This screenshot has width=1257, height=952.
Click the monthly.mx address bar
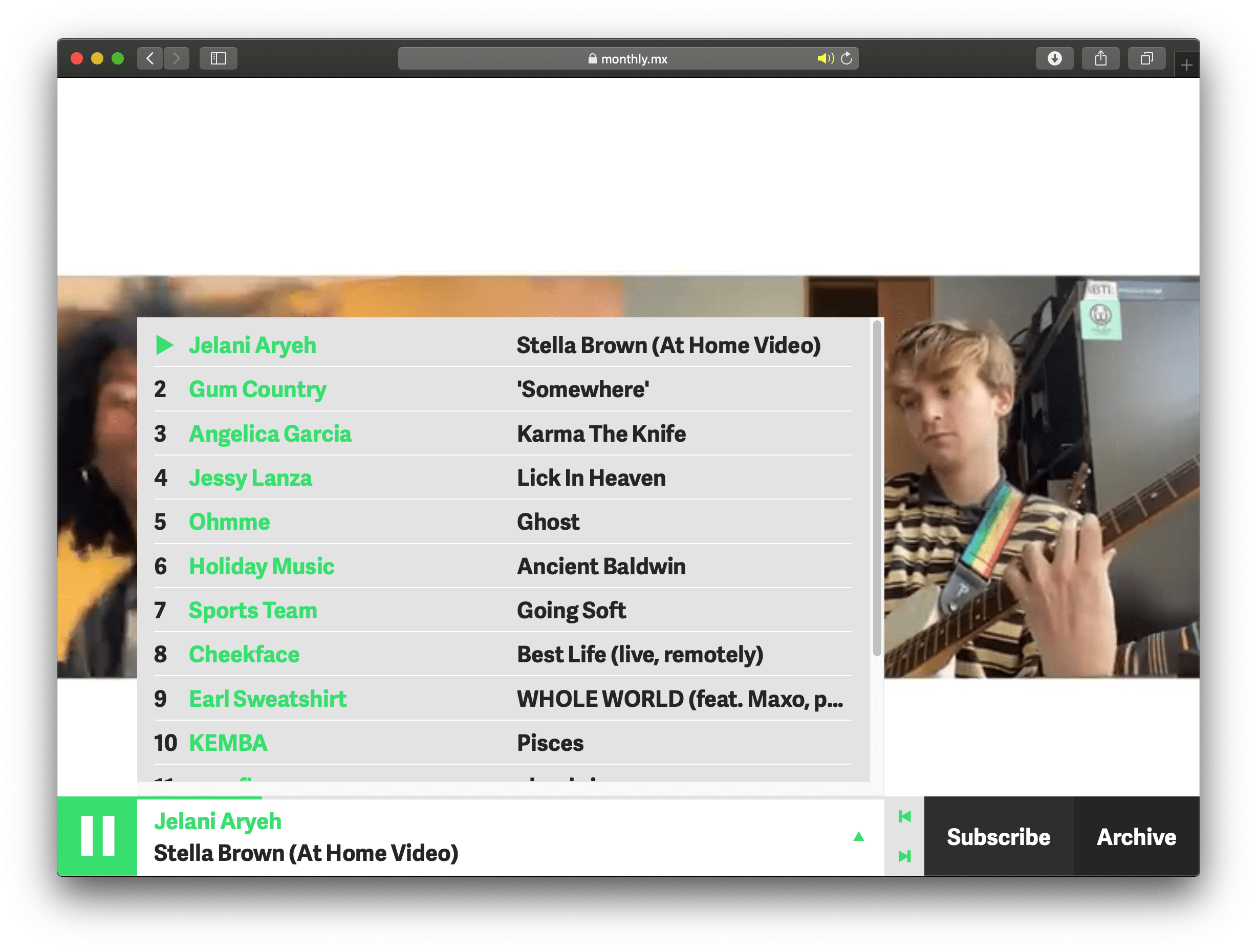point(628,58)
